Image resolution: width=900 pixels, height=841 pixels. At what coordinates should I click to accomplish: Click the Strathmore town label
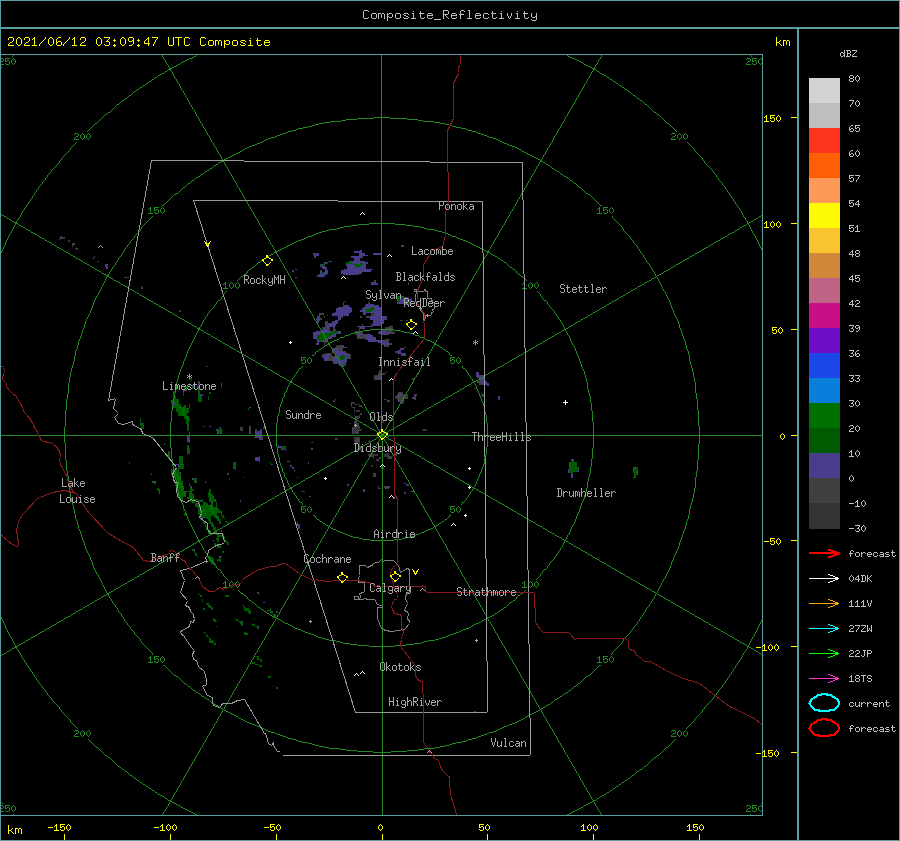[486, 592]
